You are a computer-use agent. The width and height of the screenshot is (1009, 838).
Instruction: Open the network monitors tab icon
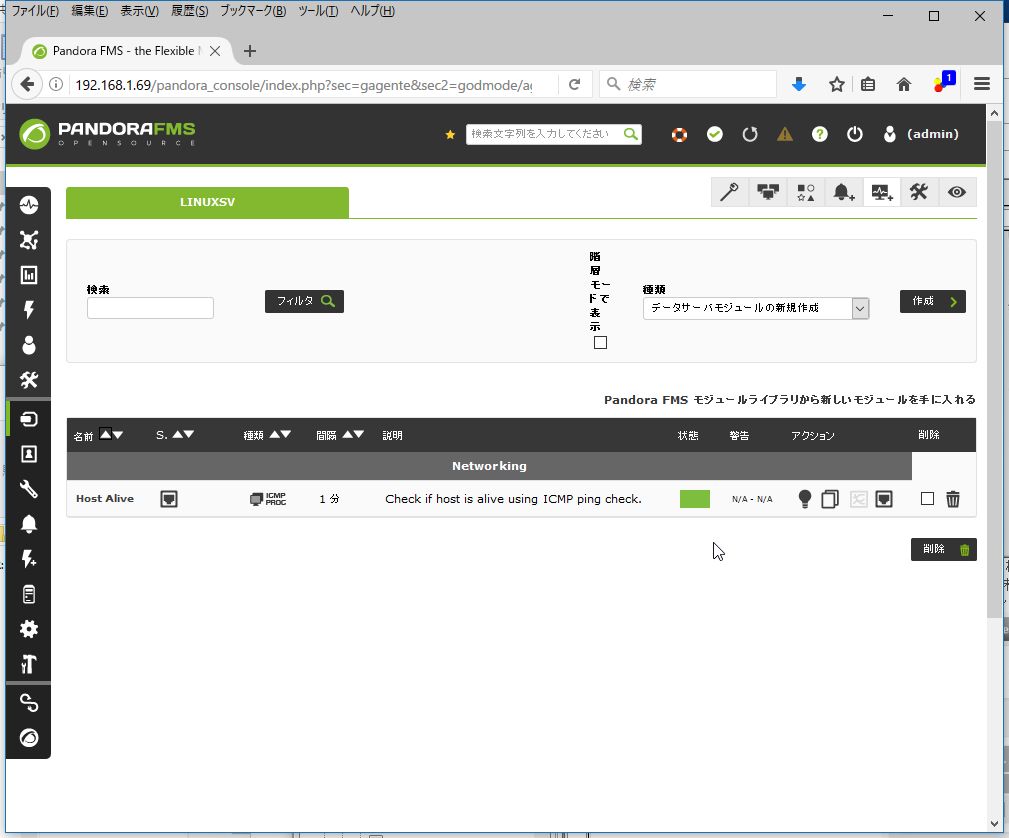pyautogui.click(x=768, y=192)
